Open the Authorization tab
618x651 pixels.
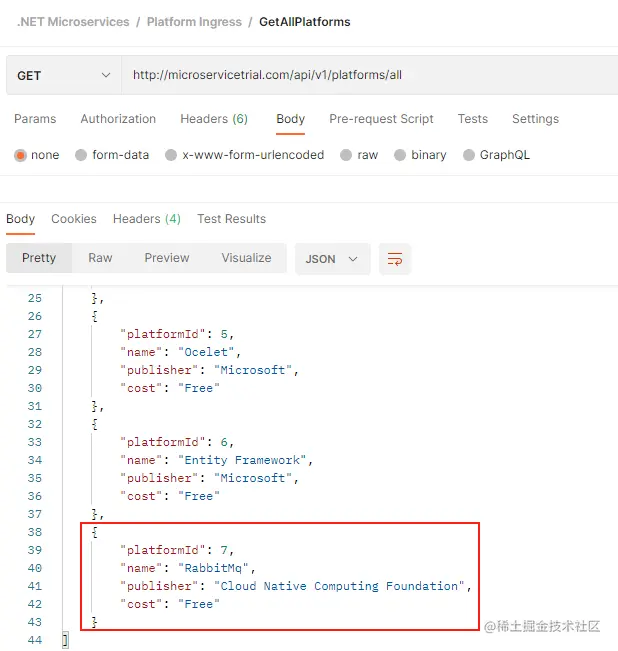118,119
